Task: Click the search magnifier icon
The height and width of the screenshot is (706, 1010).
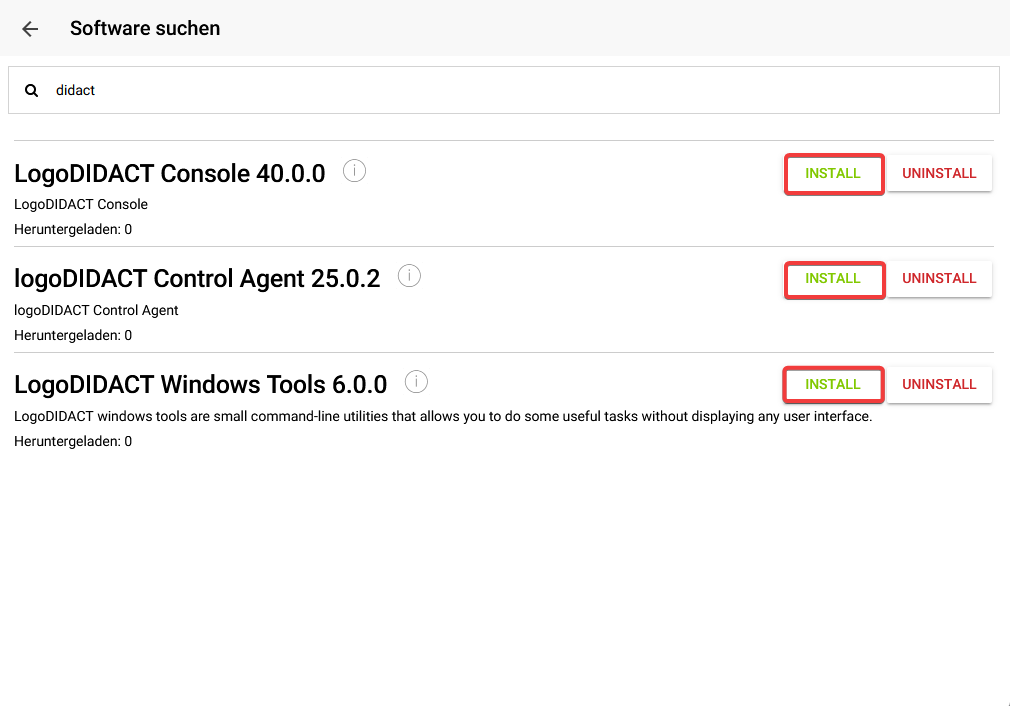Action: [x=31, y=90]
